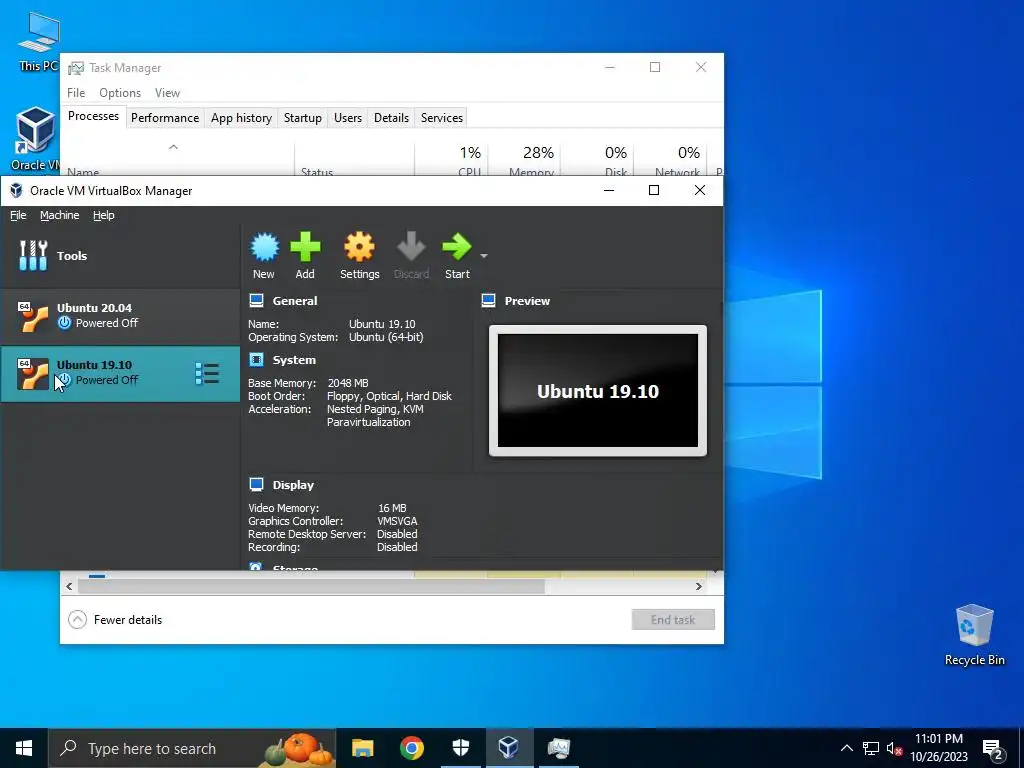This screenshot has width=1024, height=768.
Task: Open the Windows Start menu
Action: point(24,748)
